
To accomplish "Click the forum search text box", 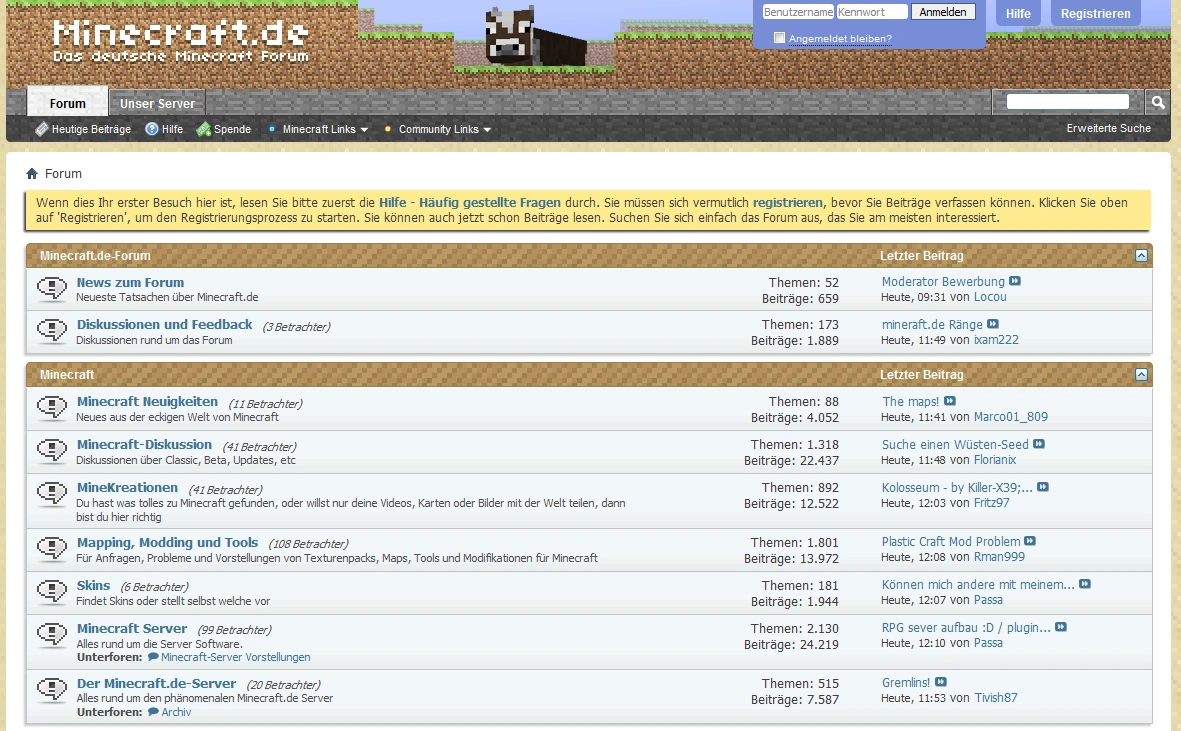I will (x=1067, y=102).
